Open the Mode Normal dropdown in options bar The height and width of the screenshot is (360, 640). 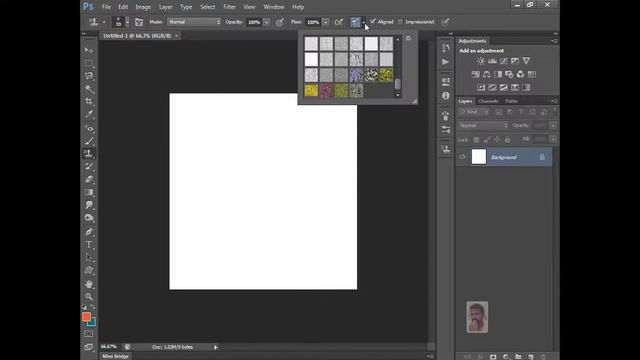click(194, 22)
